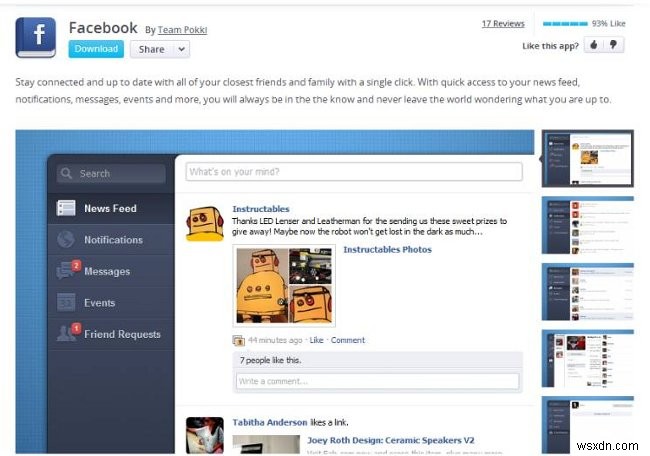Click the Facebook app logo icon
Image resolution: width=650 pixels, height=456 pixels.
pyautogui.click(x=36, y=37)
